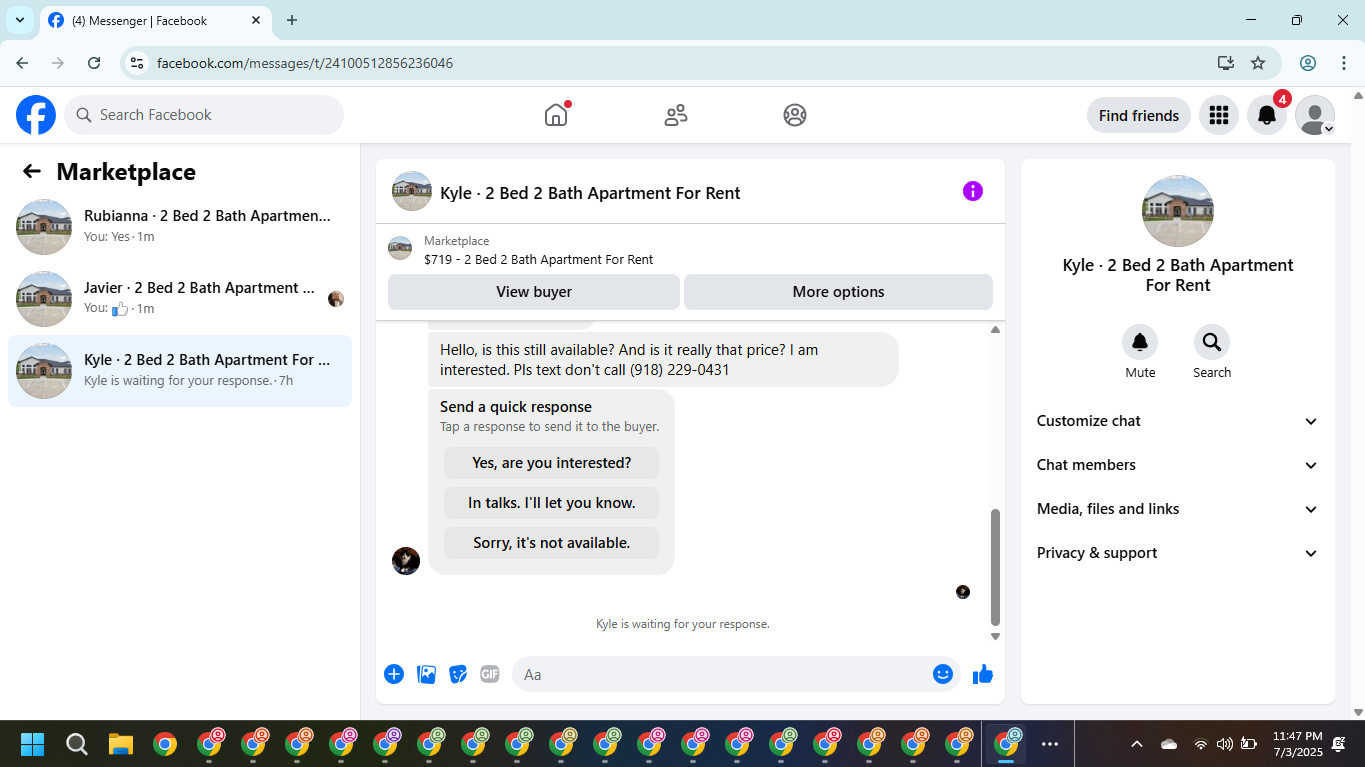Open the volume control in system tray
The image size is (1365, 767).
[1224, 744]
